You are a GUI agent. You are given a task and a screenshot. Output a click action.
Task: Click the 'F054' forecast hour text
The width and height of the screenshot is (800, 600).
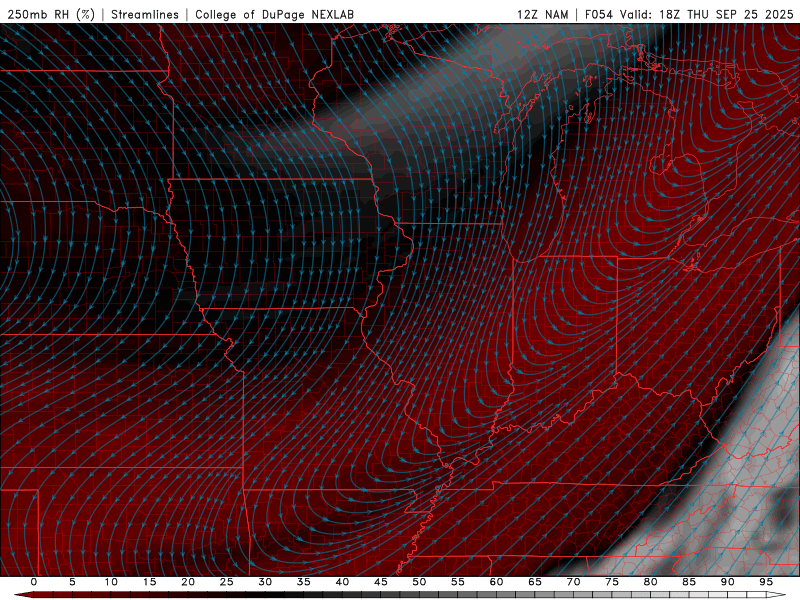pyautogui.click(x=599, y=14)
